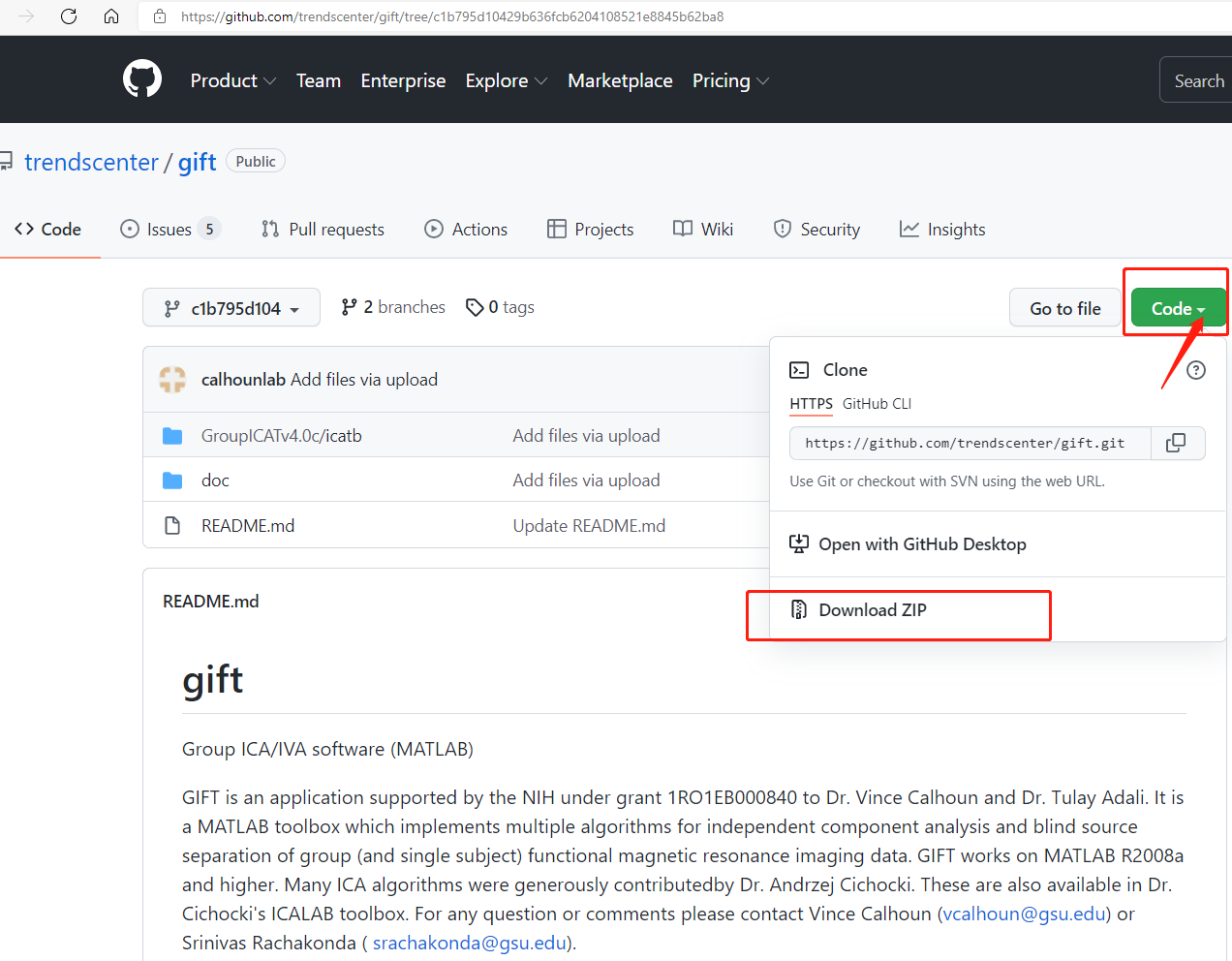1232x961 pixels.
Task: Open the Wiki tab
Action: pyautogui.click(x=703, y=230)
